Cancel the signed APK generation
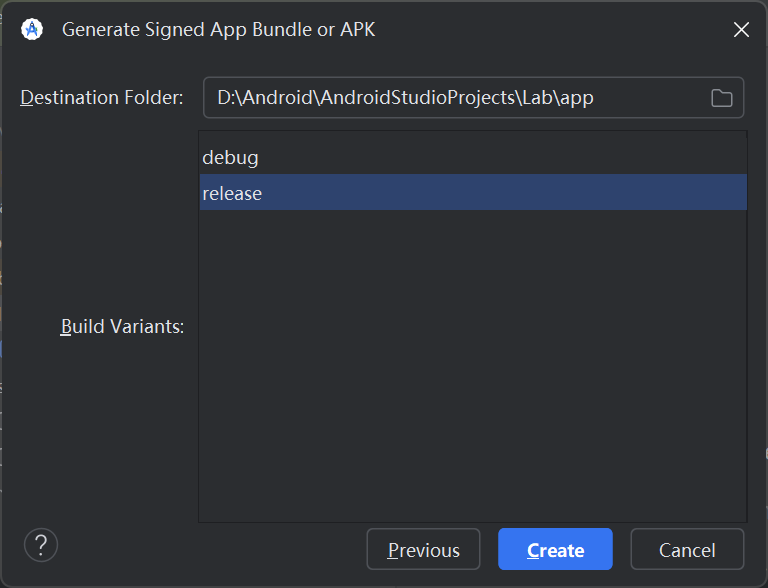The width and height of the screenshot is (768, 588). click(x=687, y=550)
